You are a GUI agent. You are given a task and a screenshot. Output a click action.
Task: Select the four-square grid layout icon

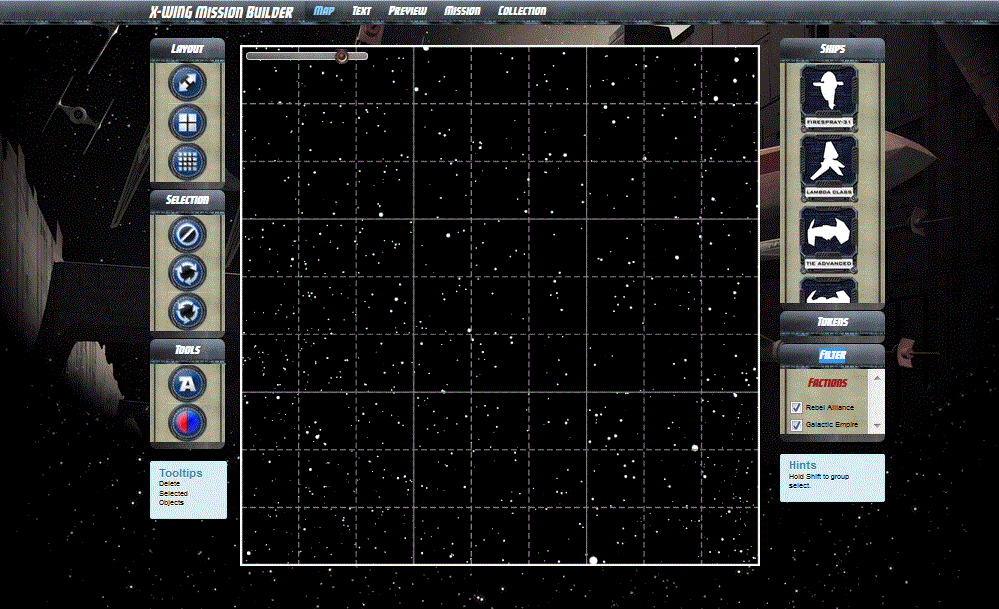tap(187, 122)
